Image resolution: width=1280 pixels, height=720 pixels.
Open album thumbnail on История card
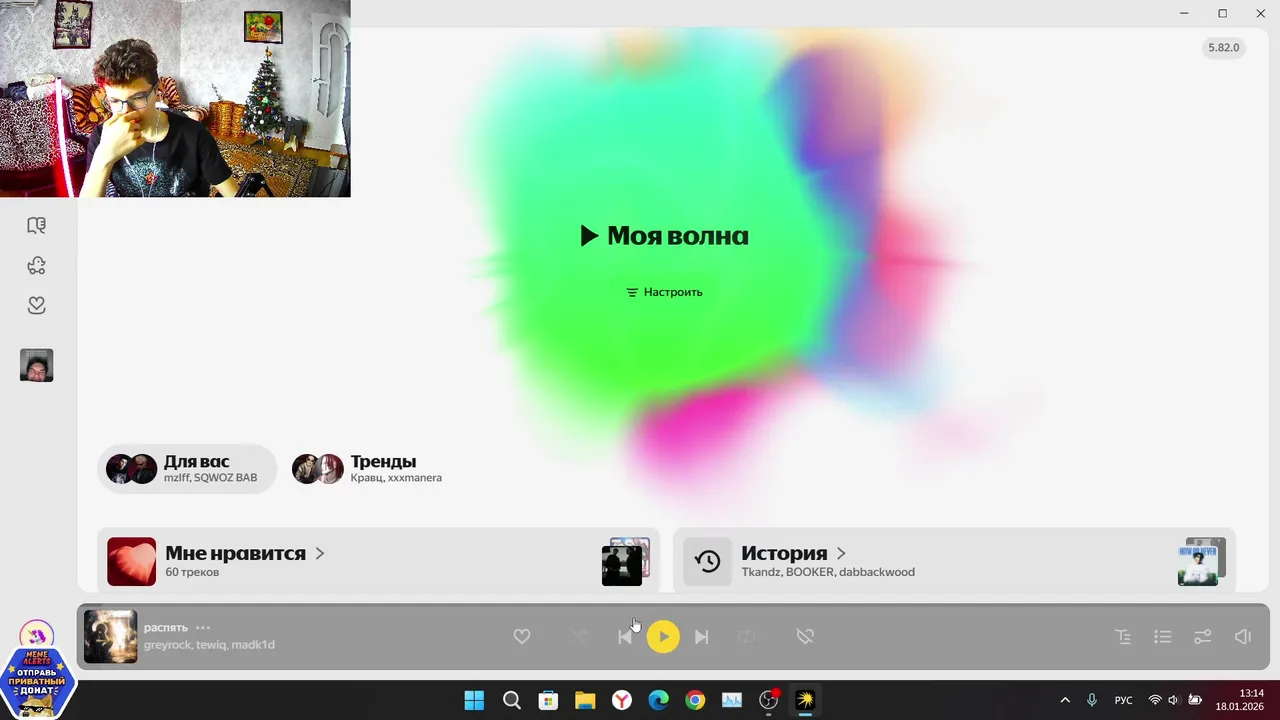[1201, 562]
